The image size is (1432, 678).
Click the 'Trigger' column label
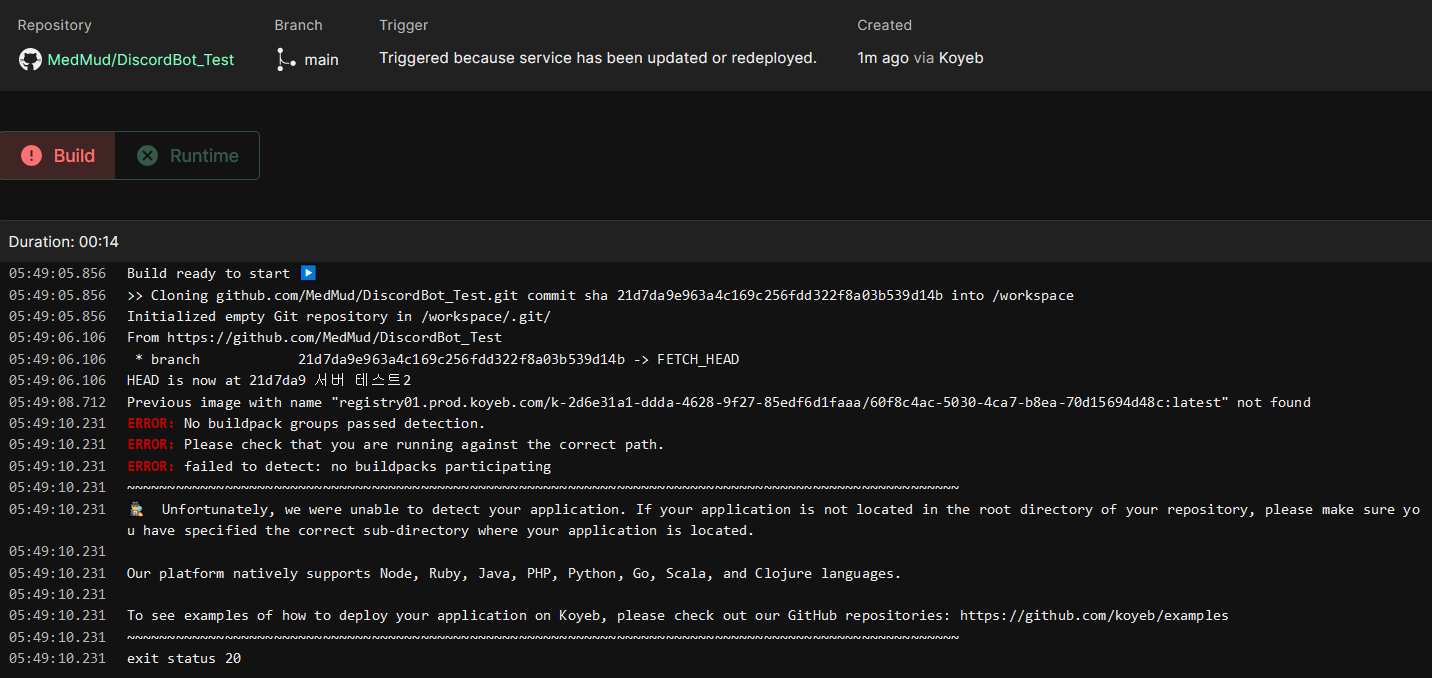pyautogui.click(x=403, y=25)
